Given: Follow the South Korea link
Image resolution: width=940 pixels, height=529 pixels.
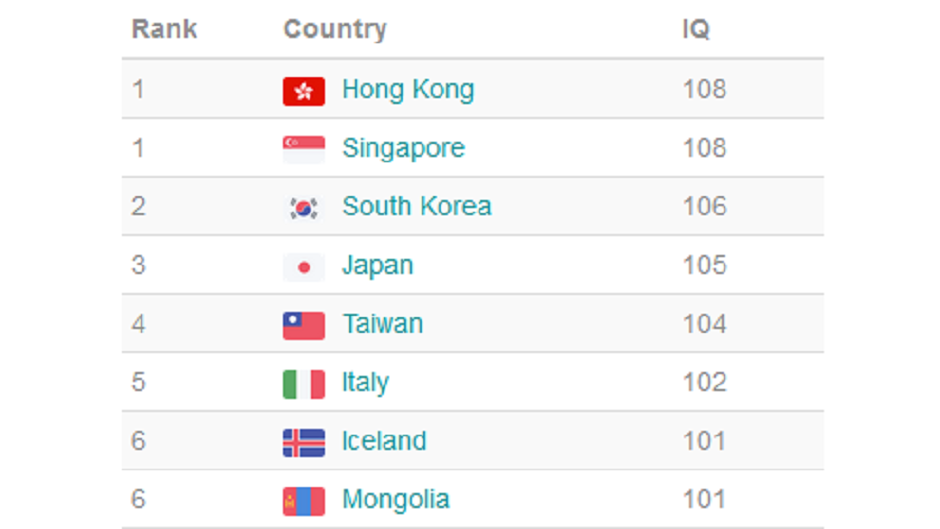Looking at the screenshot, I should coord(416,207).
